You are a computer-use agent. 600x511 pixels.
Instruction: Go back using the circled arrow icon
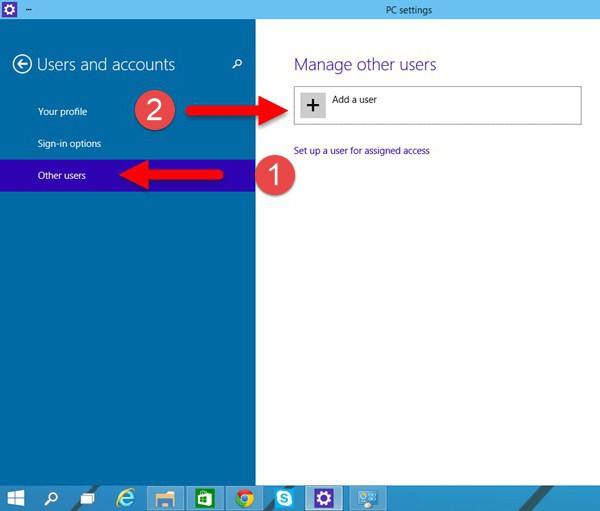22,64
